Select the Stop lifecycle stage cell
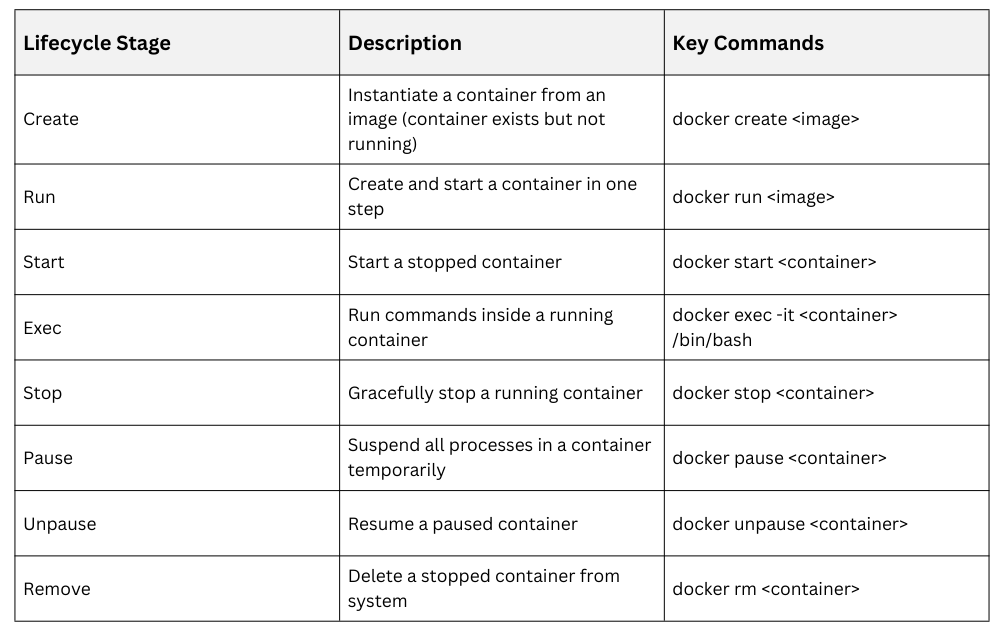This screenshot has width=1000, height=625. [43, 393]
